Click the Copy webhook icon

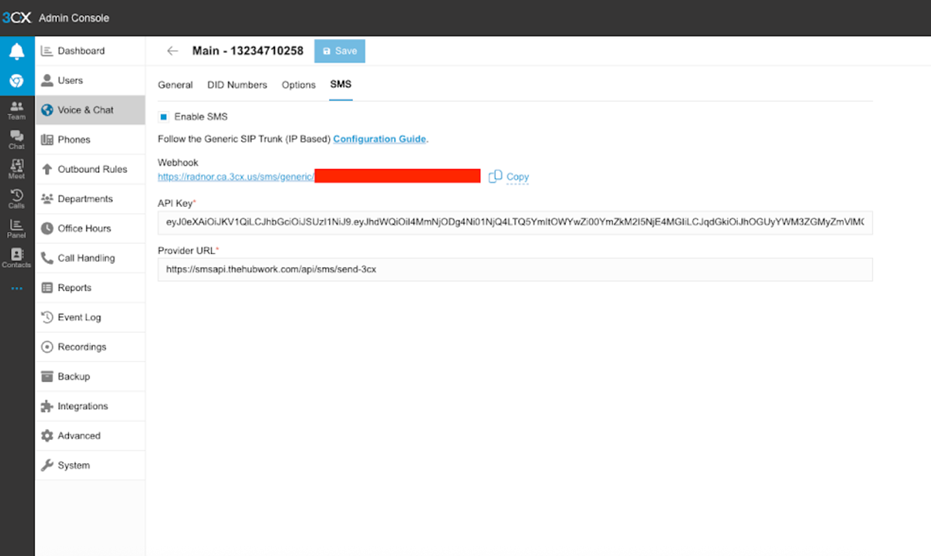click(495, 177)
